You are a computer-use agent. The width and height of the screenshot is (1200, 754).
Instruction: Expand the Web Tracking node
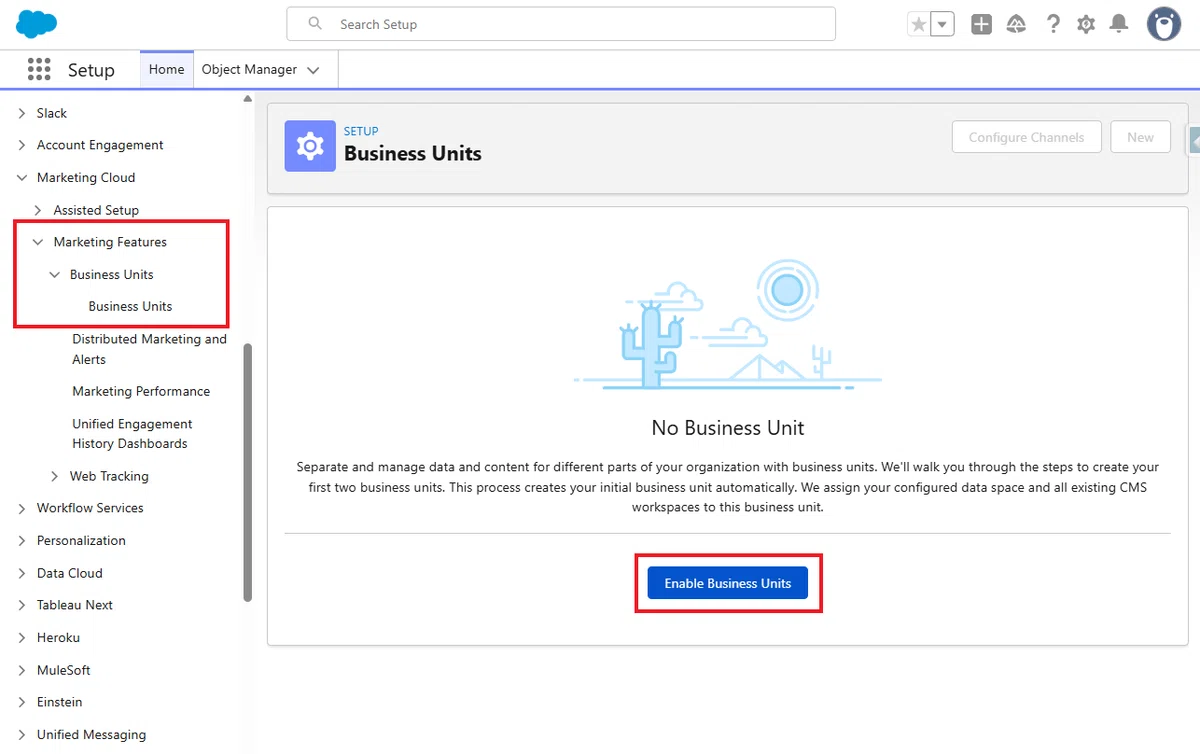55,476
